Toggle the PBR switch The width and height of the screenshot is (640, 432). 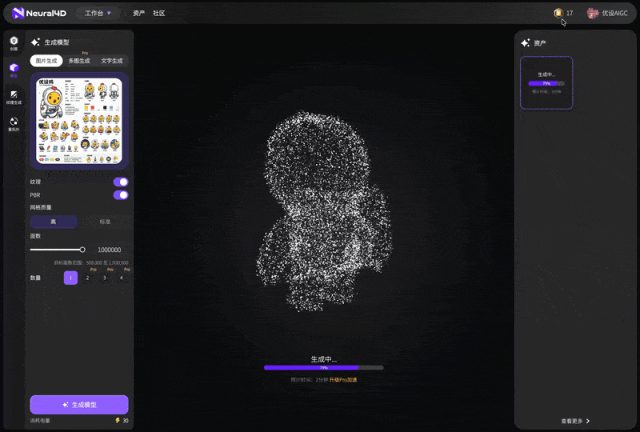coord(121,195)
